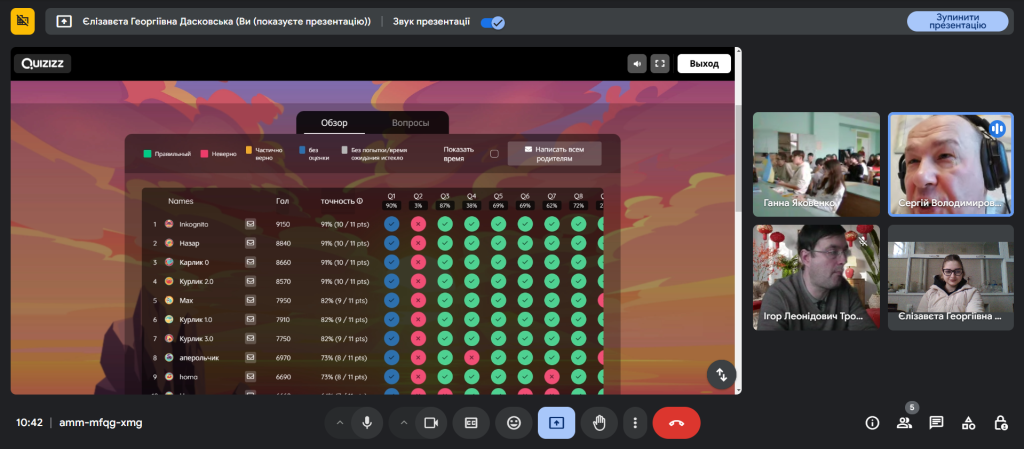Click the Зупинити презентацію button
The image size is (1024, 449).
[x=957, y=22]
